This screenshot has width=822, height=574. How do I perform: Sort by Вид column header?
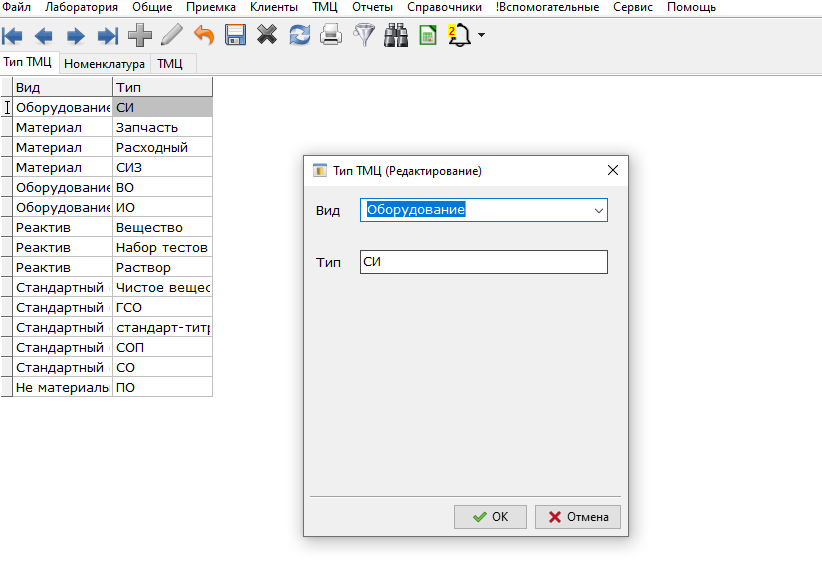click(x=62, y=88)
